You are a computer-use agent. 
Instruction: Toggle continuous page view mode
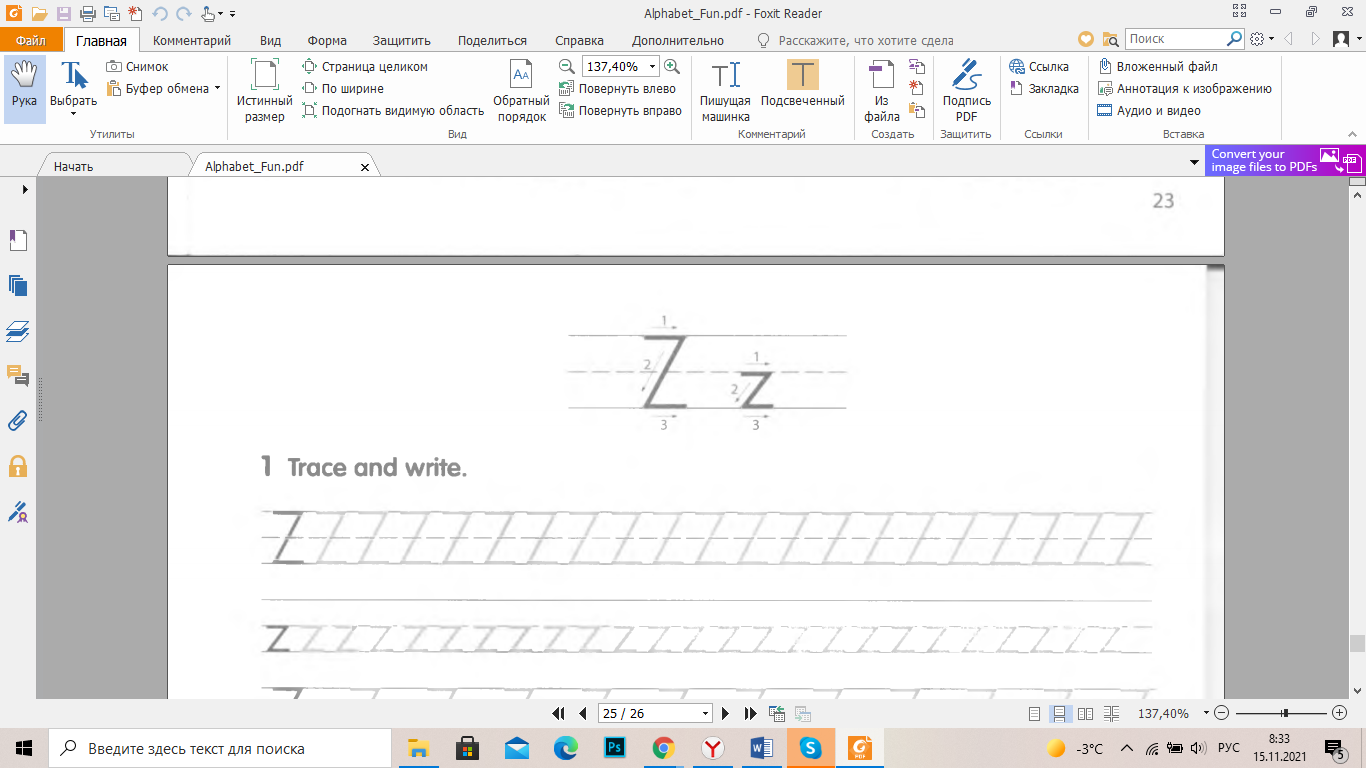tap(1059, 714)
